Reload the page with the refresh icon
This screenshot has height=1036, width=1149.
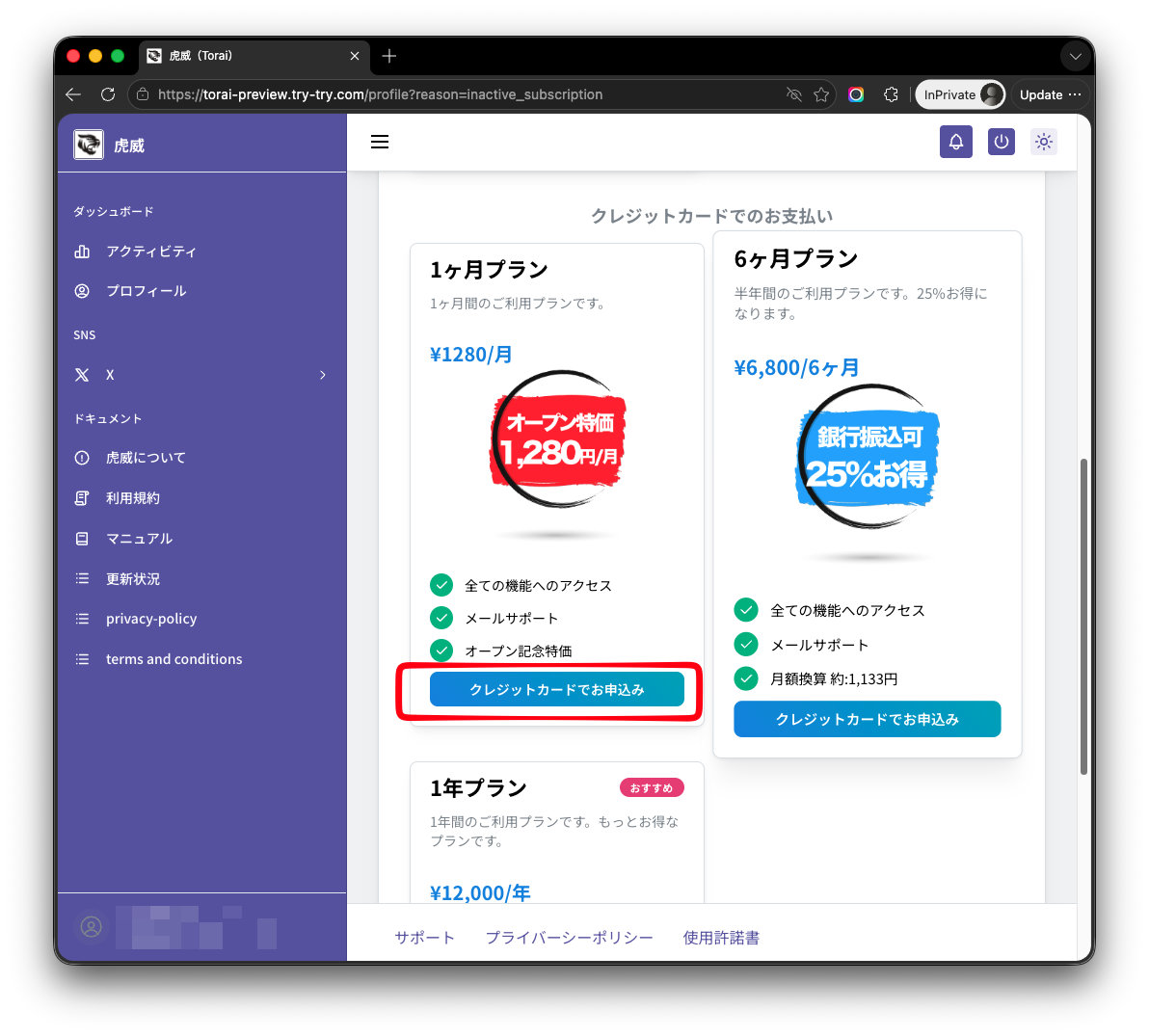click(108, 94)
